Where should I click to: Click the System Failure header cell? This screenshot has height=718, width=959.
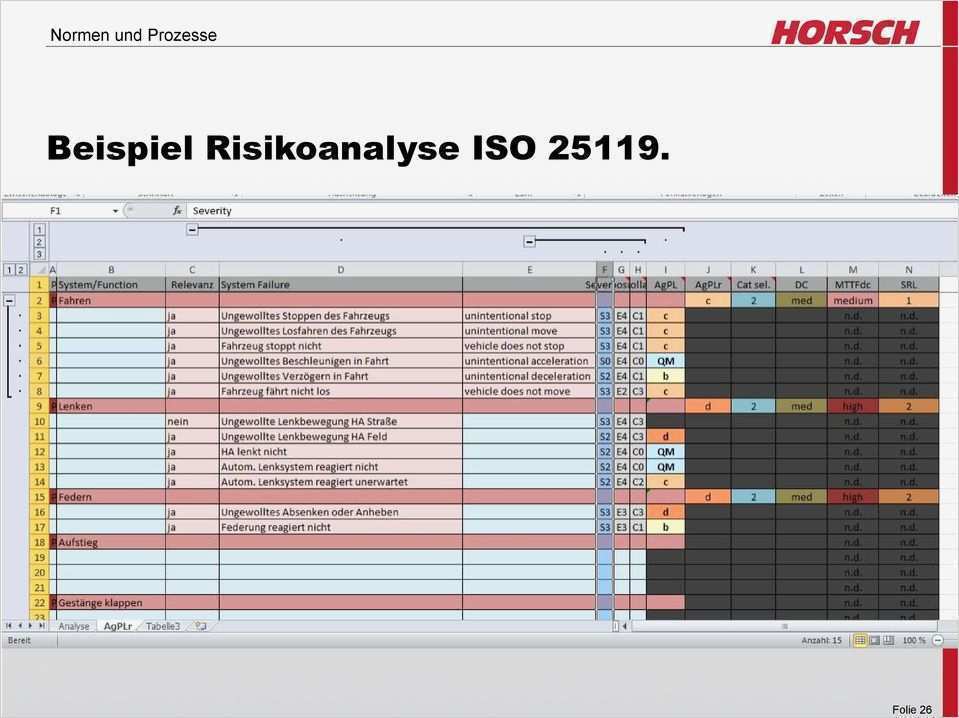point(341,284)
